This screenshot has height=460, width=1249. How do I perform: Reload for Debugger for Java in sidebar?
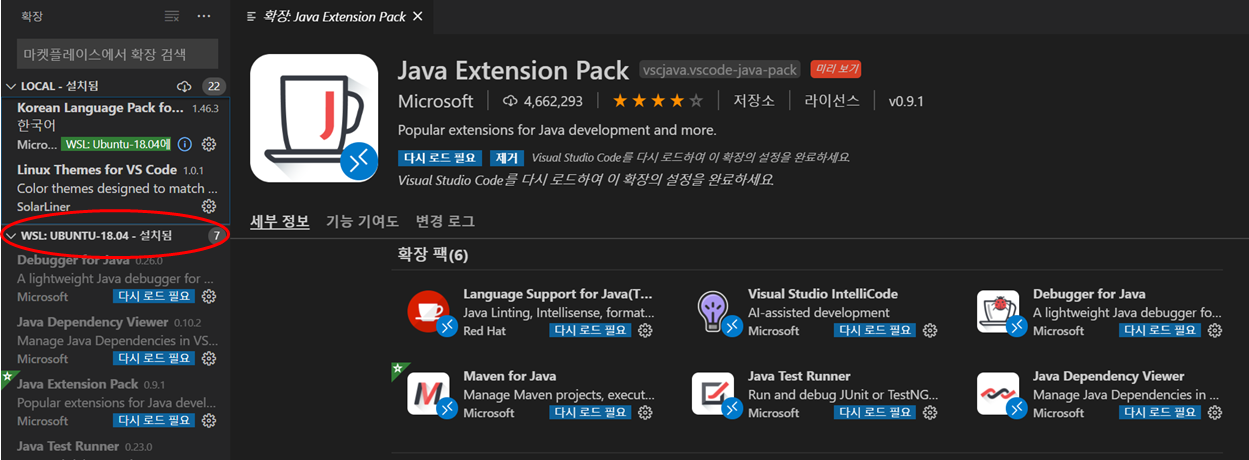pos(155,296)
